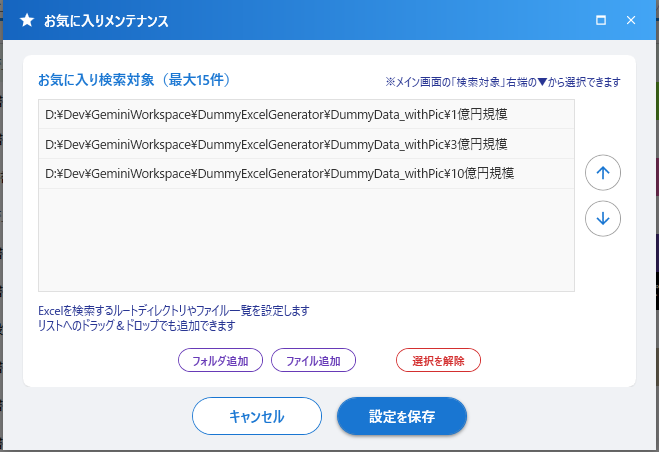Save settings with 設定を保存 button

402,416
